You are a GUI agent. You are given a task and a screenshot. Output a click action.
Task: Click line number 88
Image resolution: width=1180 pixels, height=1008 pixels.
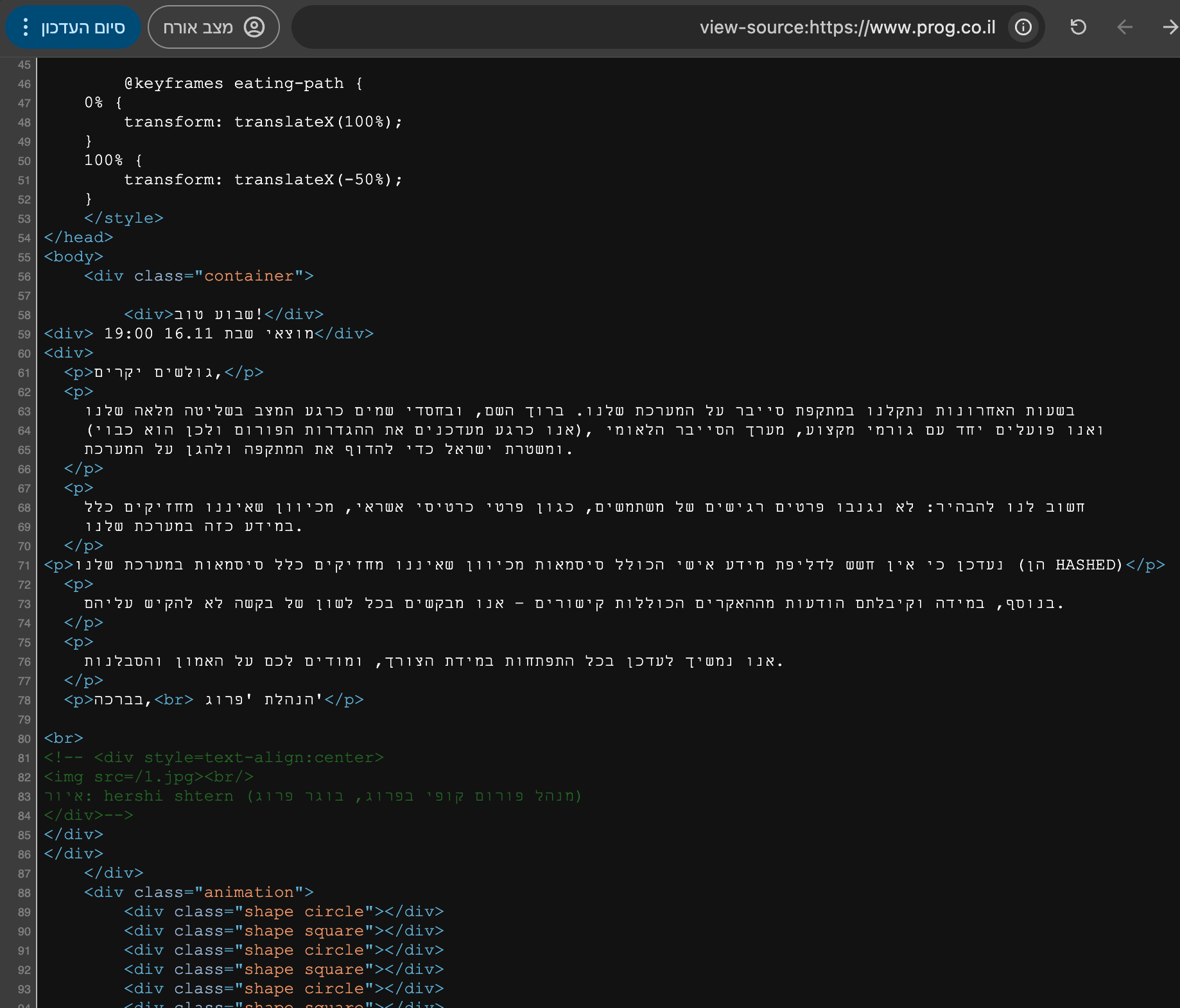point(24,893)
